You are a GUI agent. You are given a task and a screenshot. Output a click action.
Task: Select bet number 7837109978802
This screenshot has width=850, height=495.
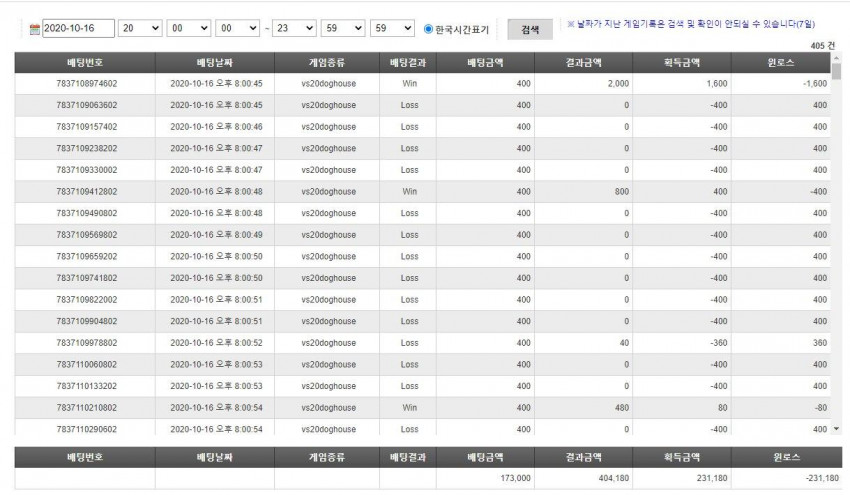(87, 343)
